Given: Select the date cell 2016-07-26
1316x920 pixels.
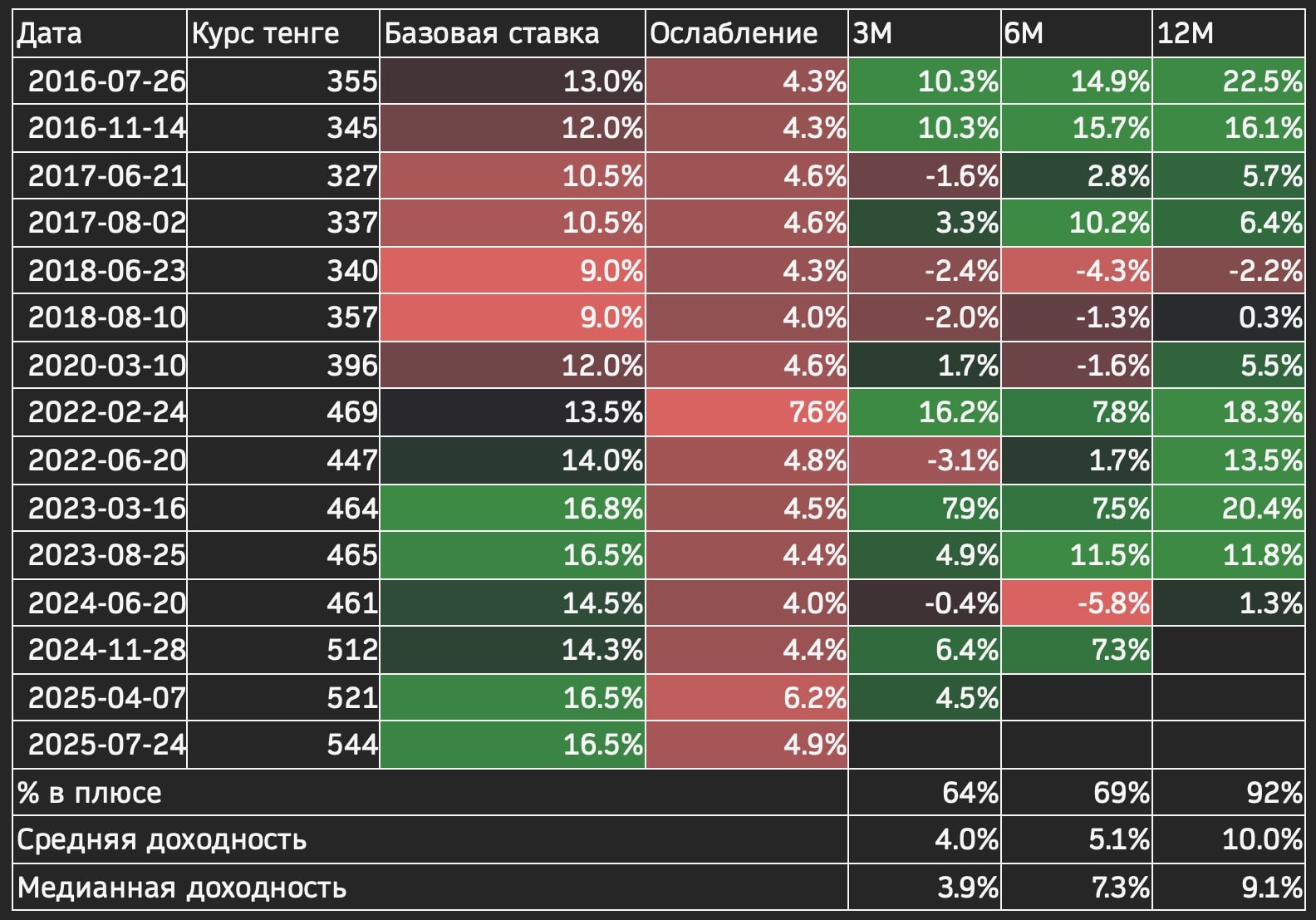Looking at the screenshot, I should pos(100,81).
